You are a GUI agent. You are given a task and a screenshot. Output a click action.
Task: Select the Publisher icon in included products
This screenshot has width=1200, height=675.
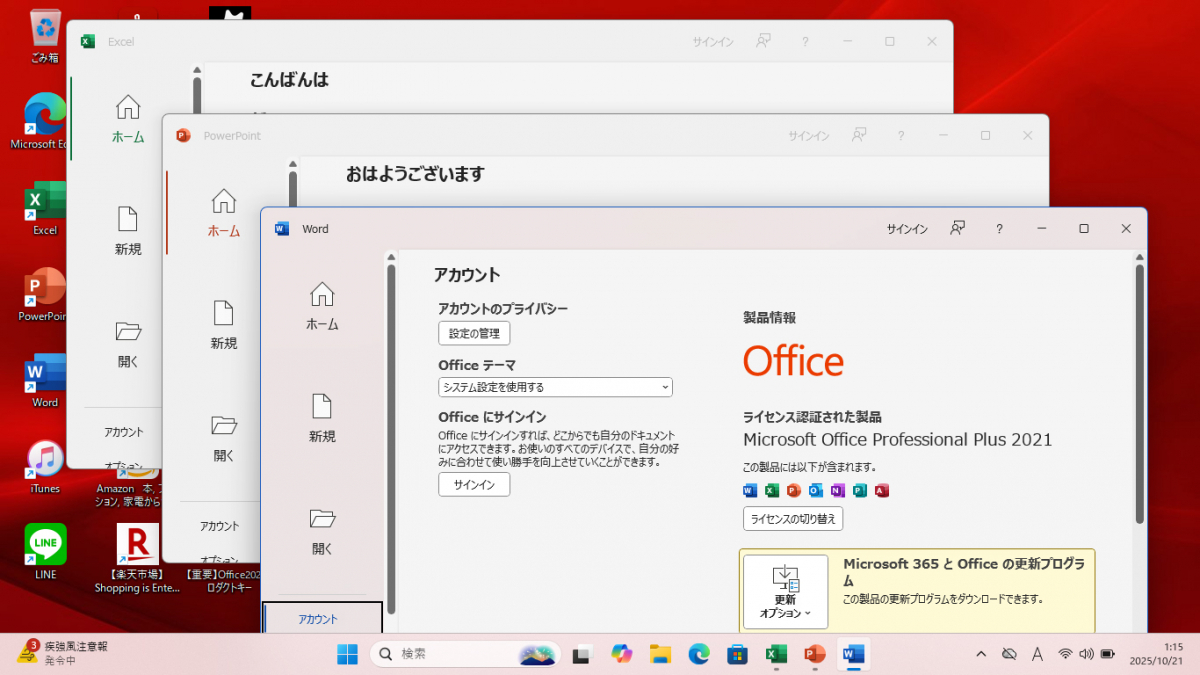coord(858,490)
